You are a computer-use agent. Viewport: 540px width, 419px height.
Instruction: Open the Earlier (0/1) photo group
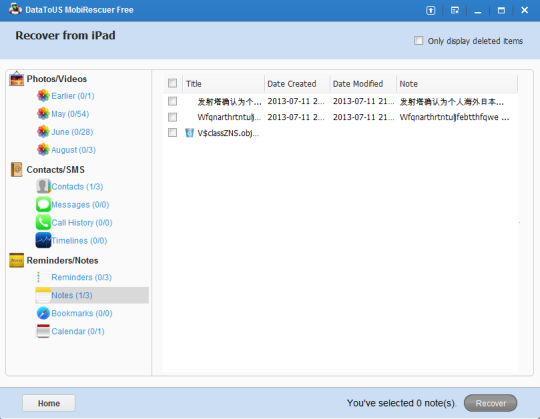click(73, 96)
